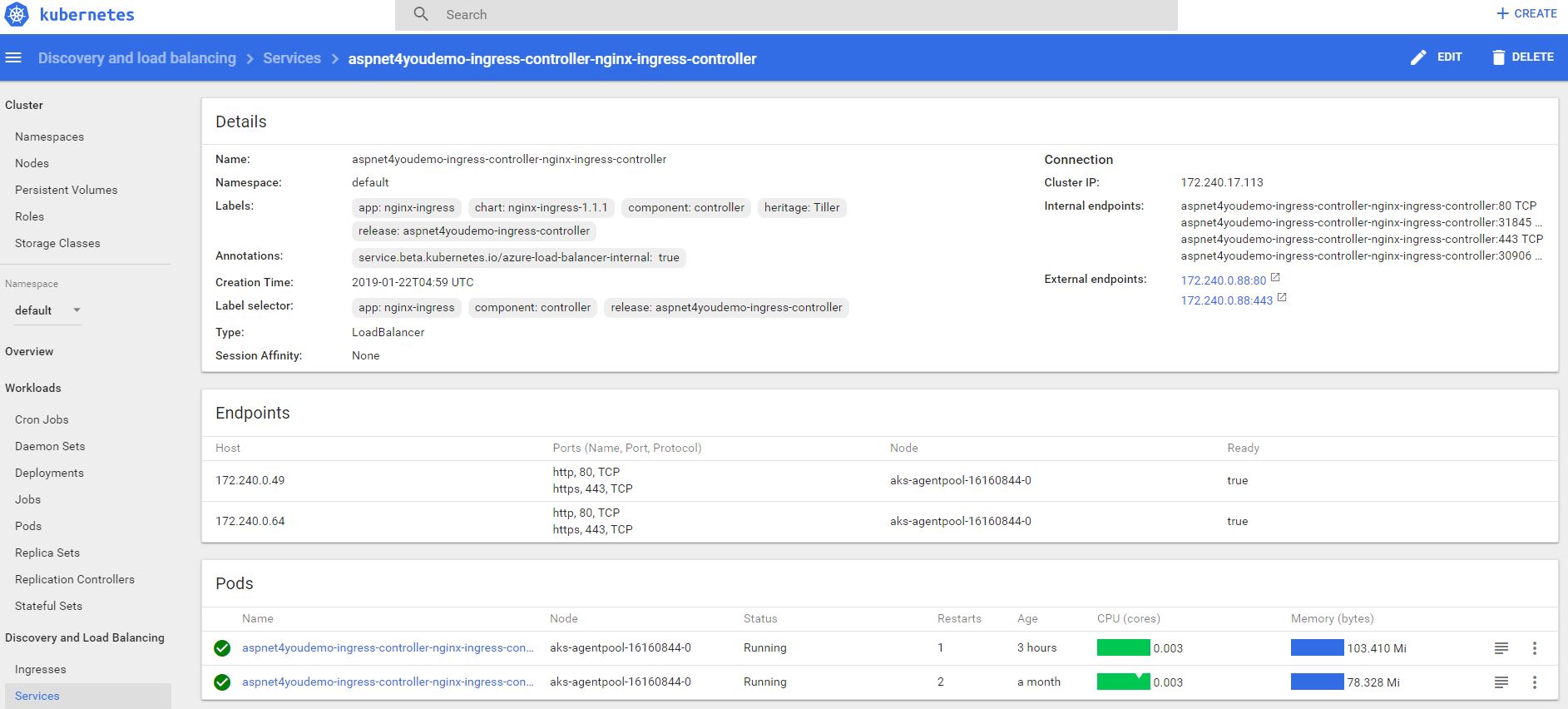This screenshot has height=709, width=1568.
Task: Open Cluster section in sidebar
Action: pyautogui.click(x=24, y=105)
